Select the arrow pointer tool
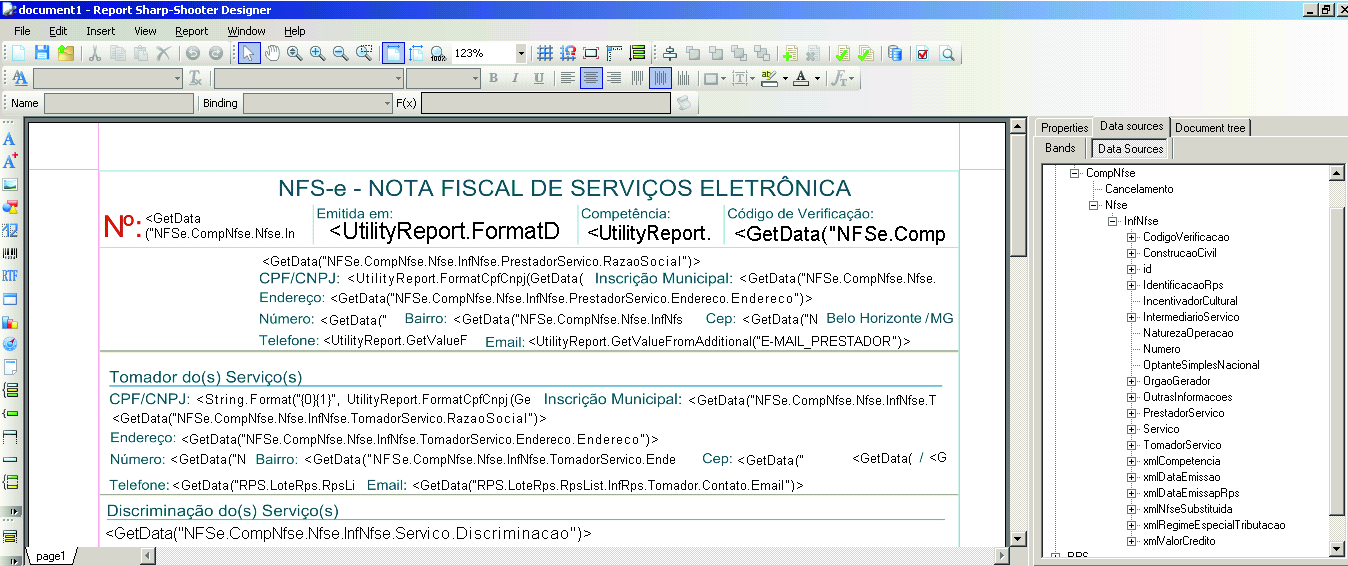Viewport: 1348px width, 566px height. (x=249, y=53)
